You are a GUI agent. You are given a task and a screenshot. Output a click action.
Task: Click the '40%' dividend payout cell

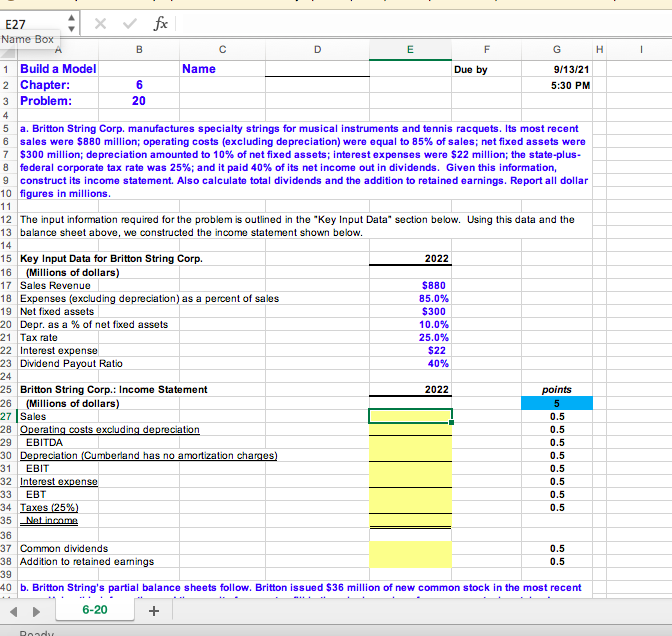click(410, 363)
